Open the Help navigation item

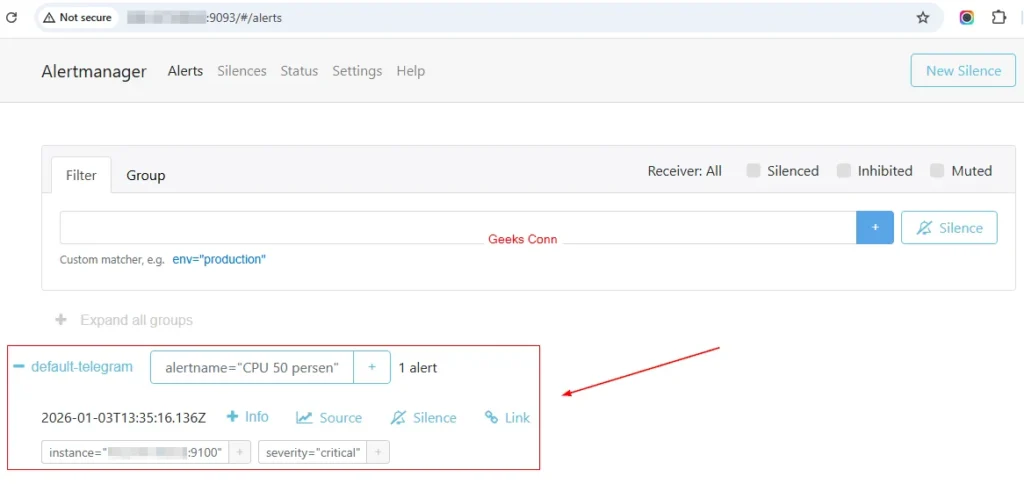[x=411, y=71]
